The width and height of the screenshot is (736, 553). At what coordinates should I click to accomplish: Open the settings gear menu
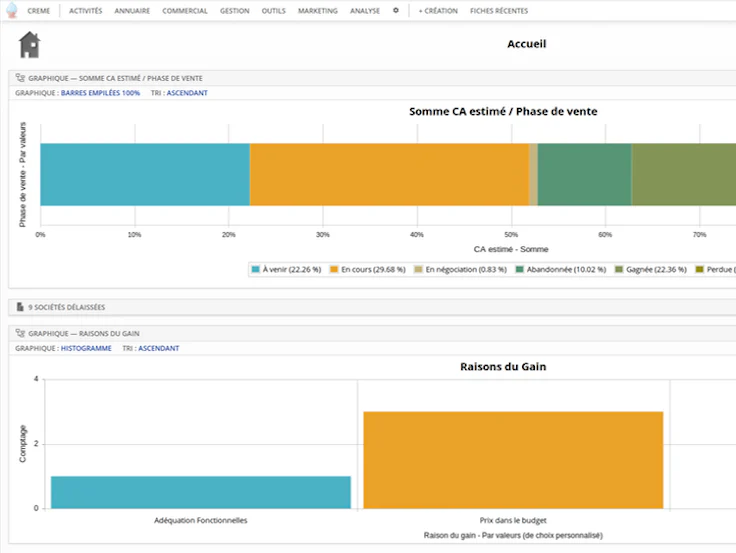(396, 10)
